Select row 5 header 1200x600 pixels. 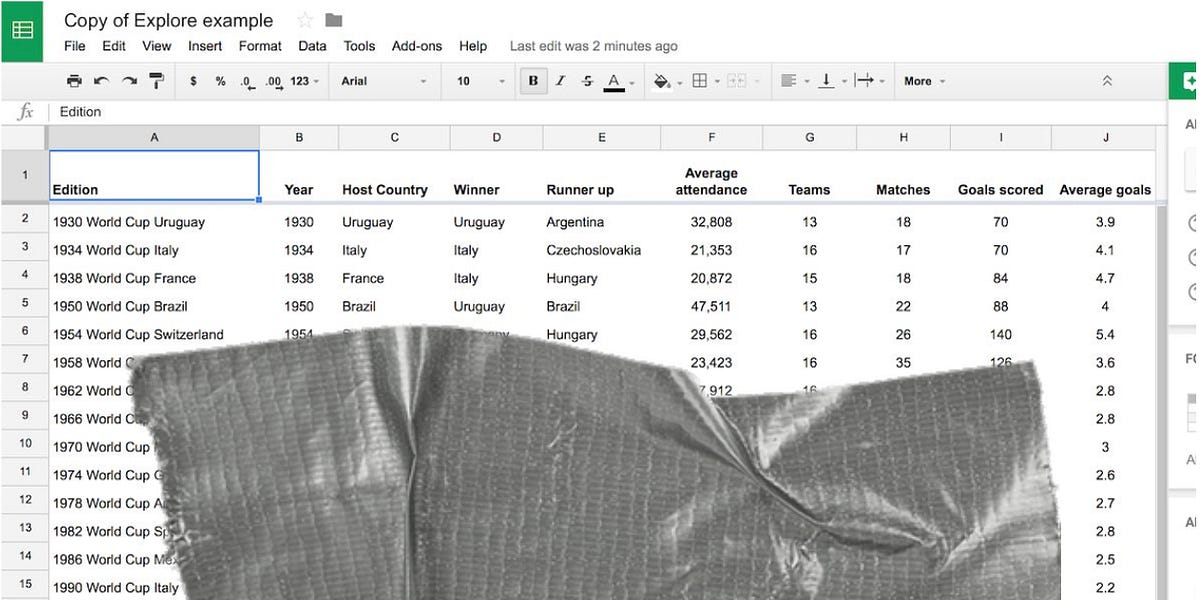[24, 303]
